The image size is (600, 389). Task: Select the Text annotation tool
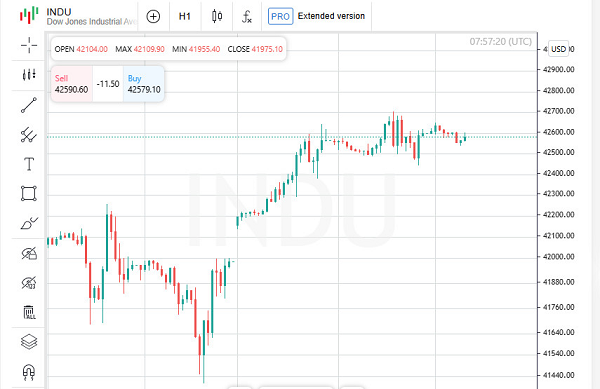(29, 164)
